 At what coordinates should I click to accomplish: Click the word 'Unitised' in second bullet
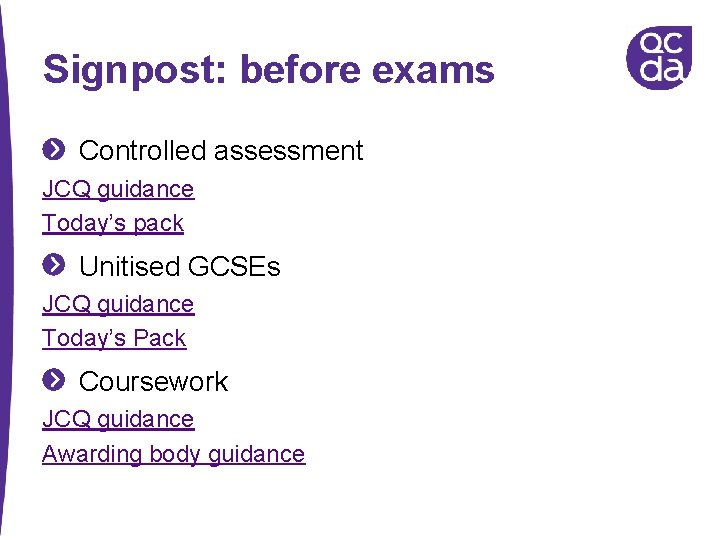[x=129, y=266]
